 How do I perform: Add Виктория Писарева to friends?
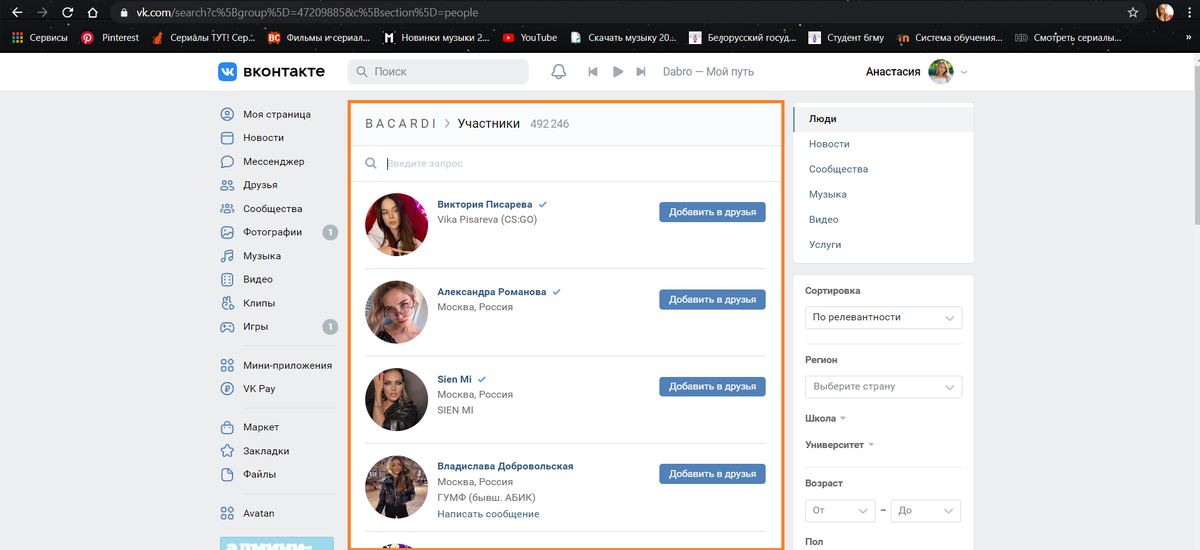point(712,211)
